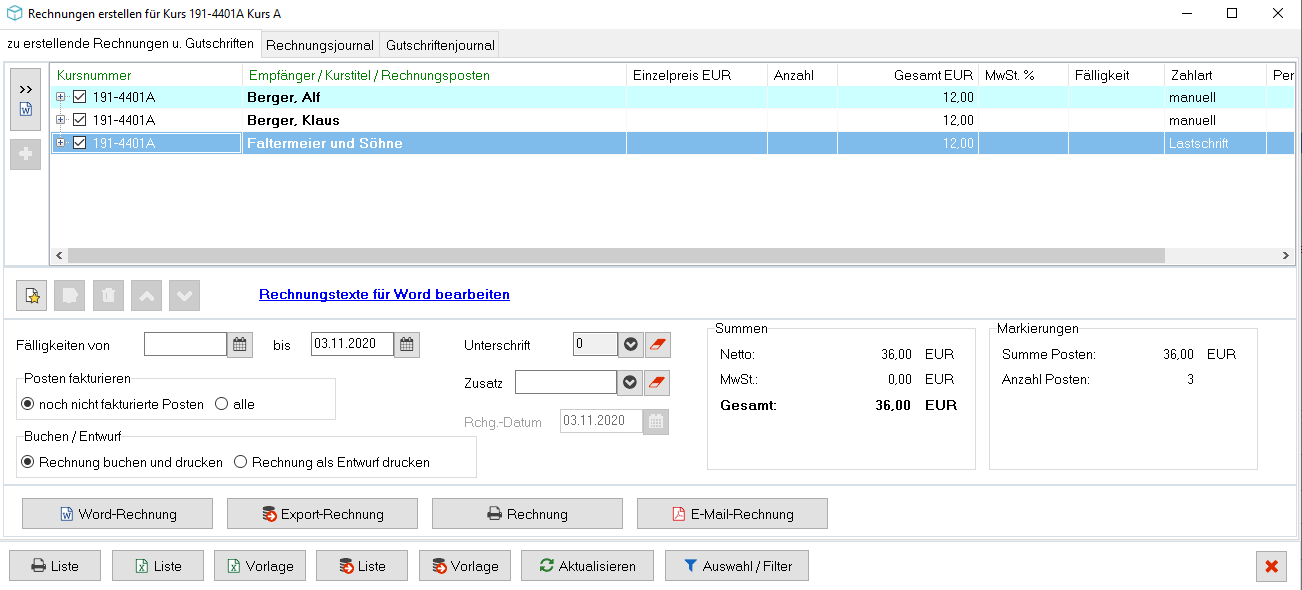Switch to the Gutschriftenjournal tab
The height and width of the screenshot is (590, 1302).
(x=440, y=45)
